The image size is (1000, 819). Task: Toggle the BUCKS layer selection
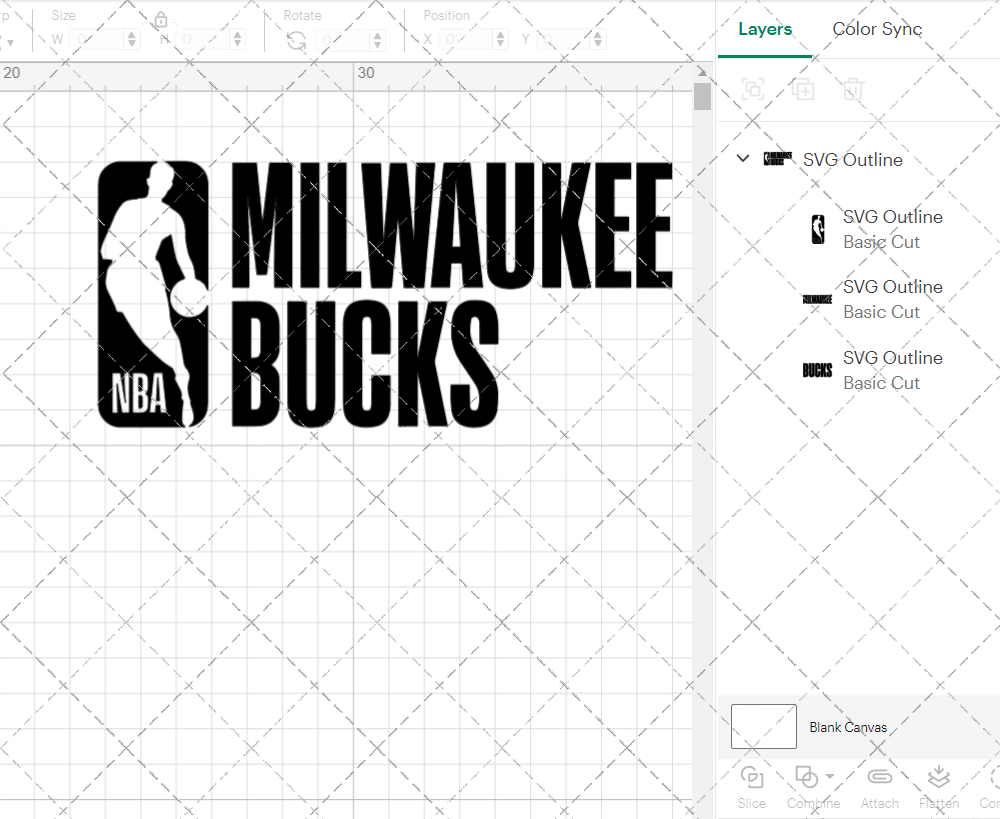point(817,370)
